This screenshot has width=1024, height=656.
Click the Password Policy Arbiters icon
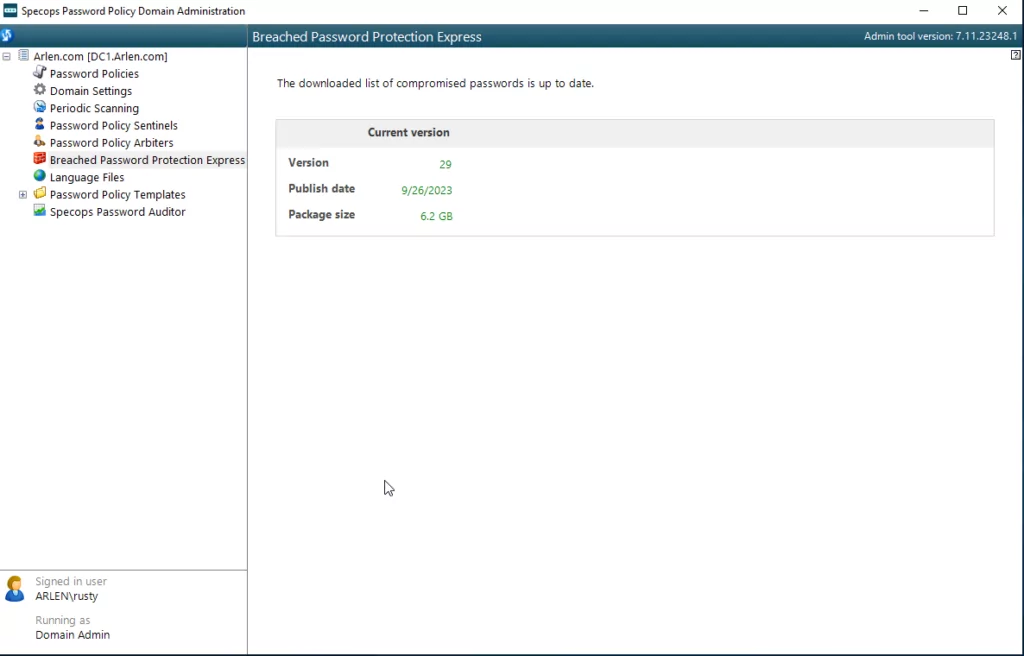tap(40, 142)
